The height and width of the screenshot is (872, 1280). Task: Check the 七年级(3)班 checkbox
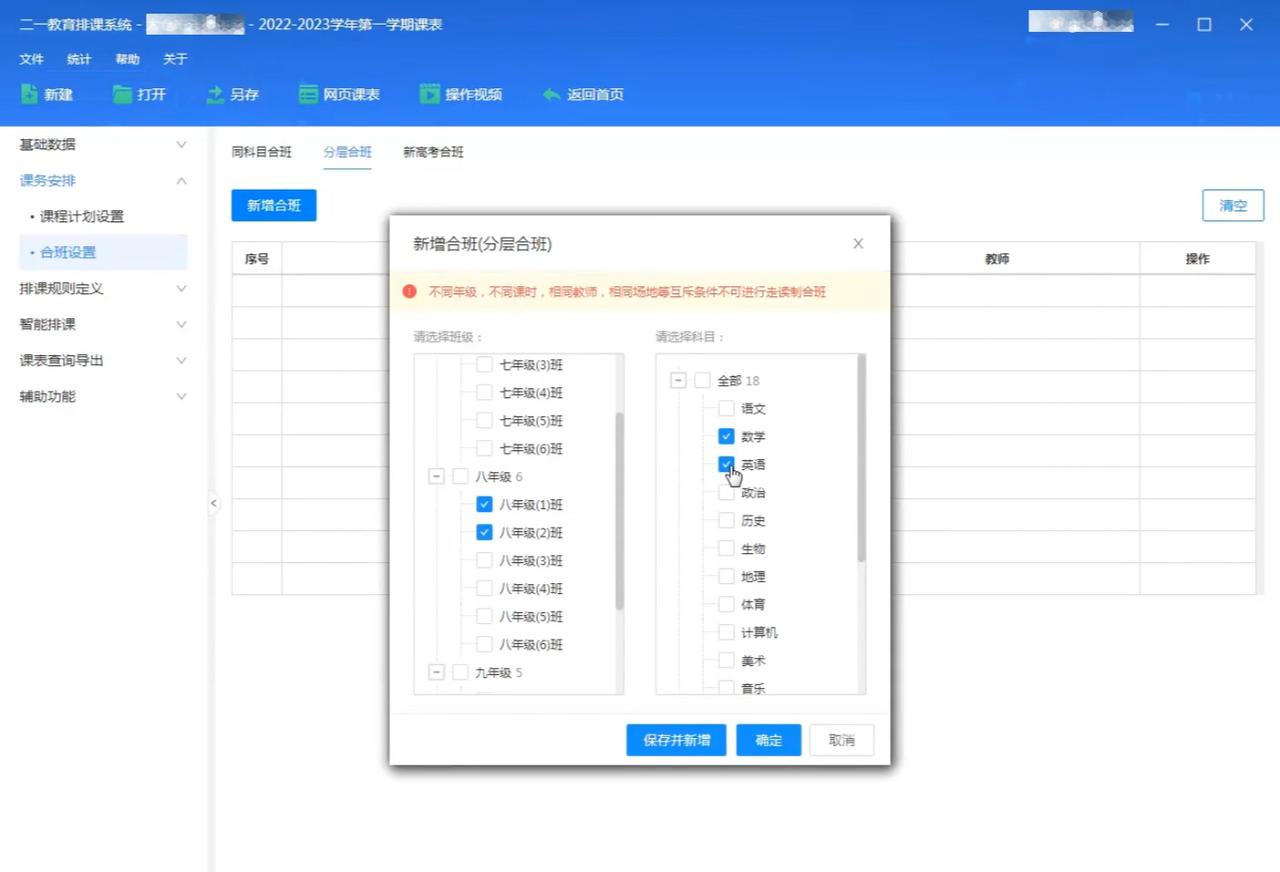[x=484, y=365]
